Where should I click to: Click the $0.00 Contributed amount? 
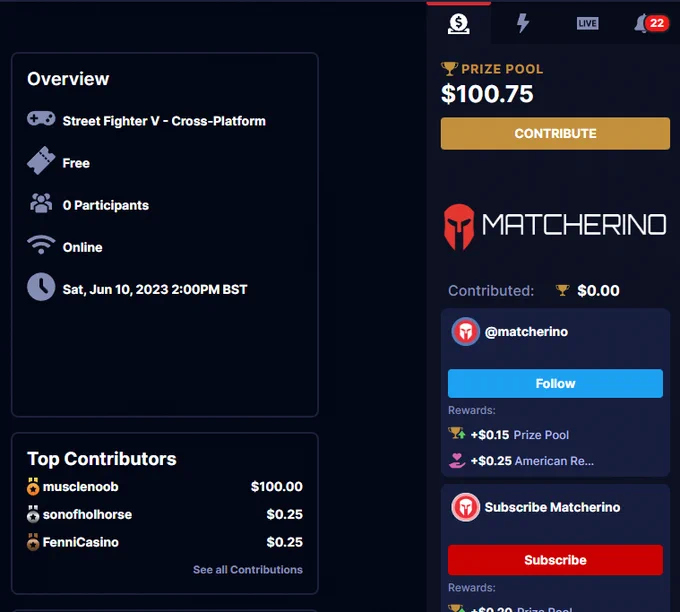point(598,291)
